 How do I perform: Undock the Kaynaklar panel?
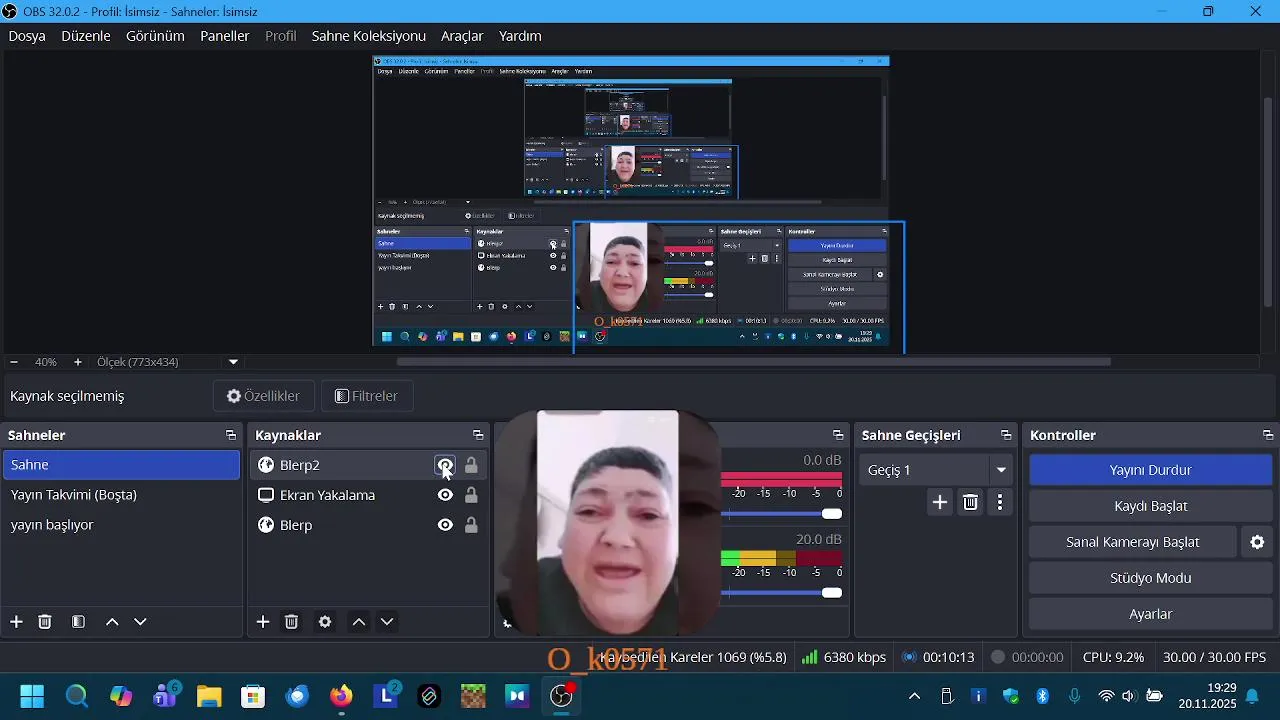pyautogui.click(x=478, y=435)
